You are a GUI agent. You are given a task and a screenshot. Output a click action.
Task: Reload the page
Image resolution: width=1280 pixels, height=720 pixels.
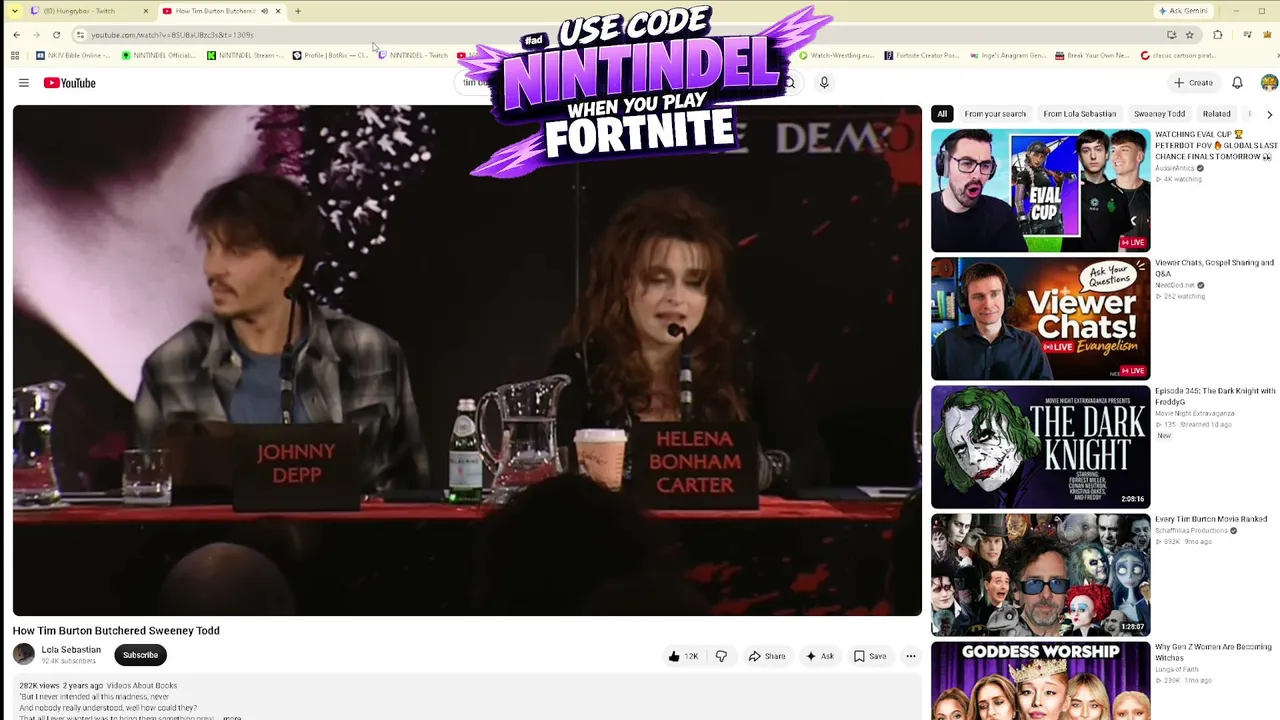[x=56, y=35]
